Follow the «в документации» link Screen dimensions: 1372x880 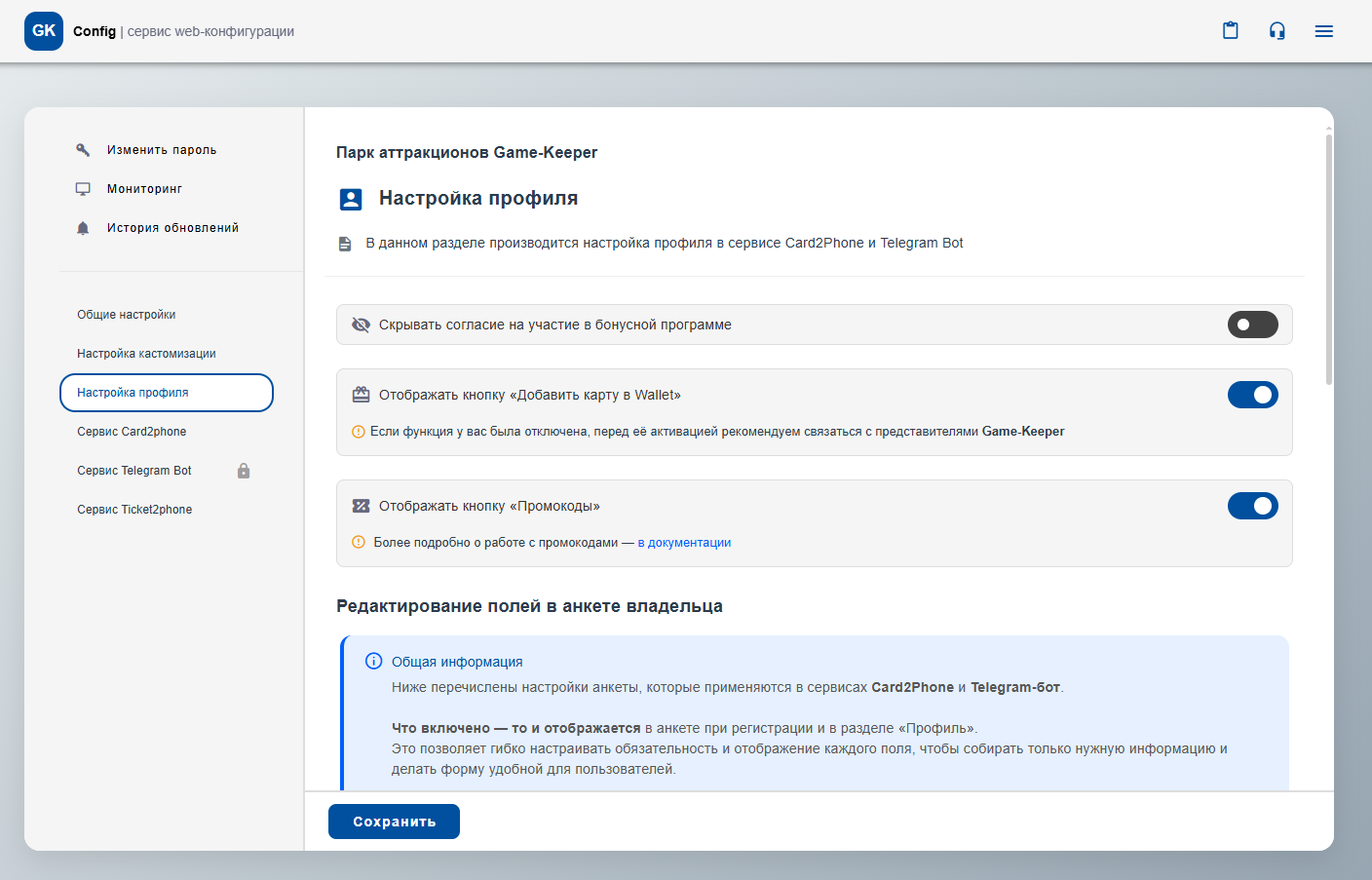tap(684, 543)
